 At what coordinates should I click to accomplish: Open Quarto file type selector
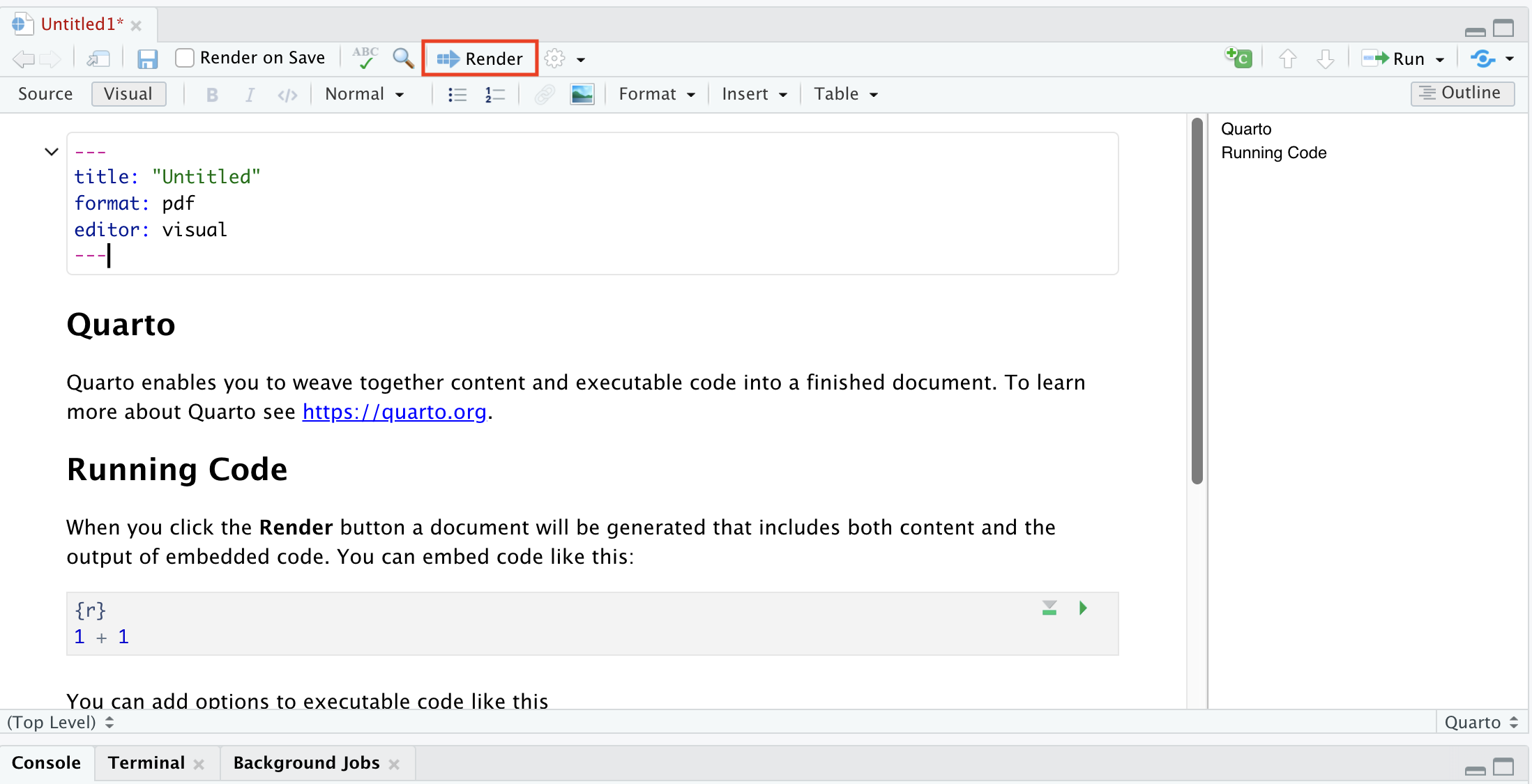pos(1481,723)
